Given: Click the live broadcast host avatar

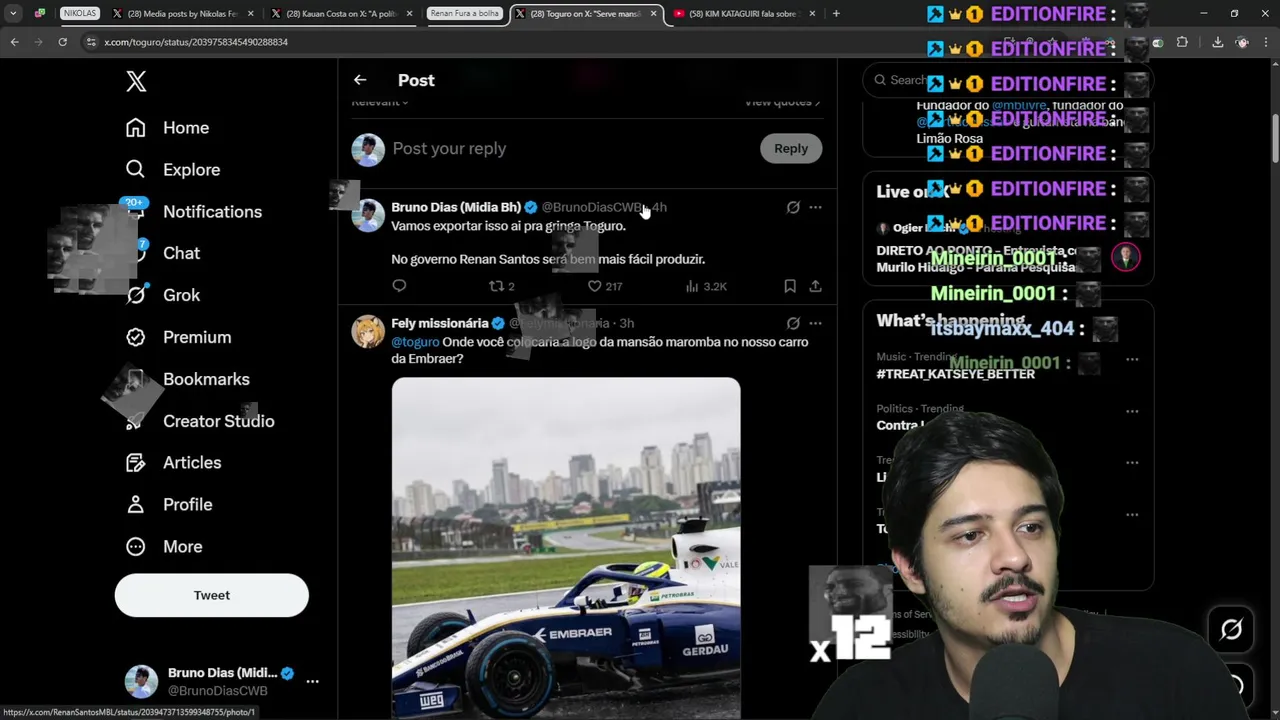Looking at the screenshot, I should pyautogui.click(x=1126, y=257).
